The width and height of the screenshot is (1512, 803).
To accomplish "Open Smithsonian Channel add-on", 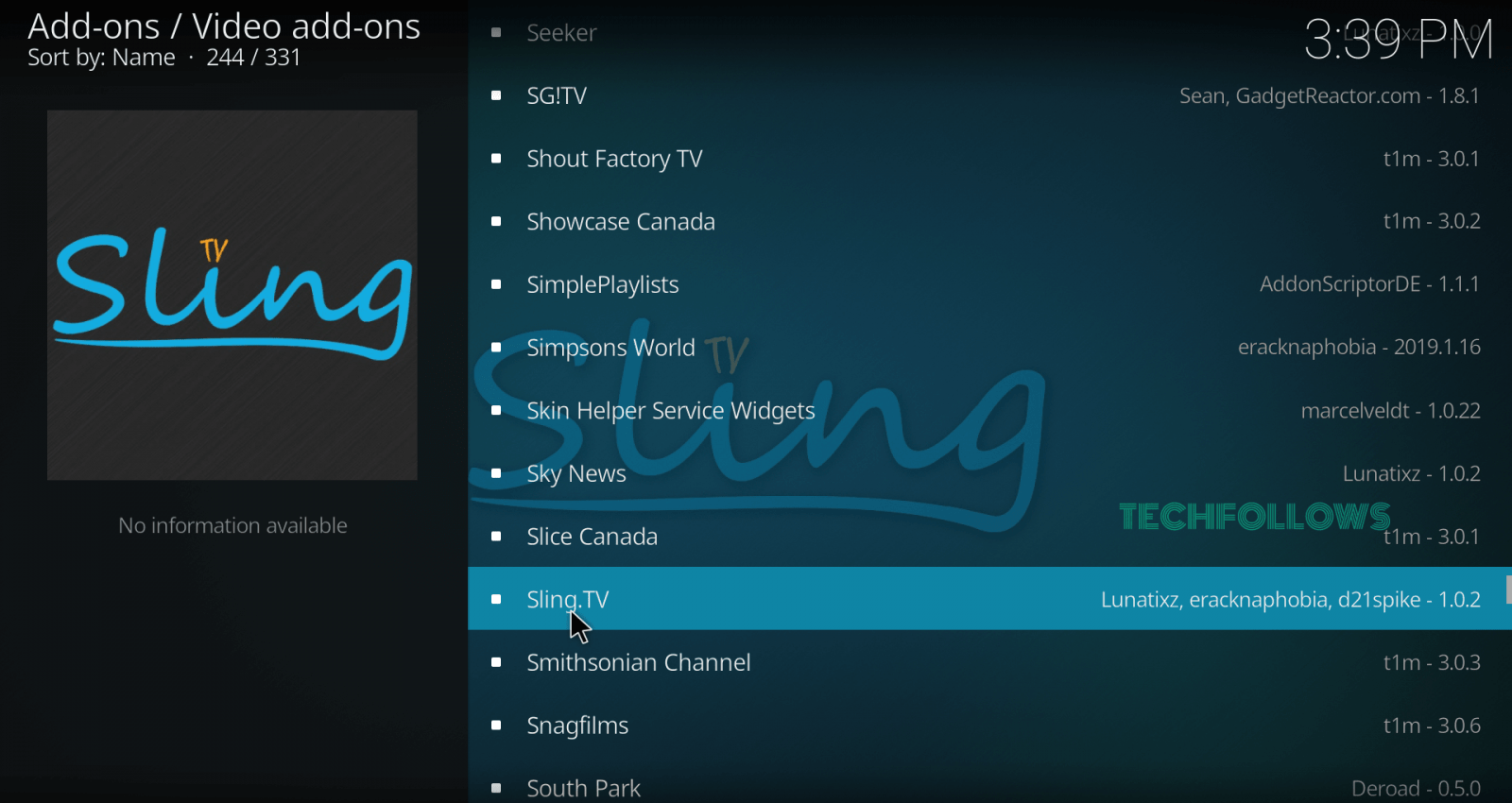I will [988, 662].
